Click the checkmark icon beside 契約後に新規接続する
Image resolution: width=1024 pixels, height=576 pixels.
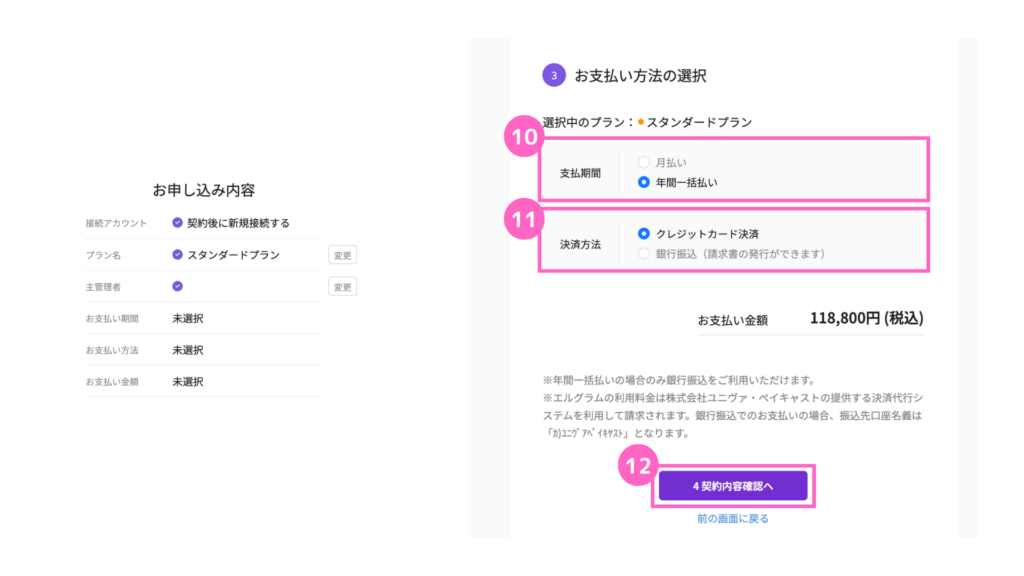point(177,223)
